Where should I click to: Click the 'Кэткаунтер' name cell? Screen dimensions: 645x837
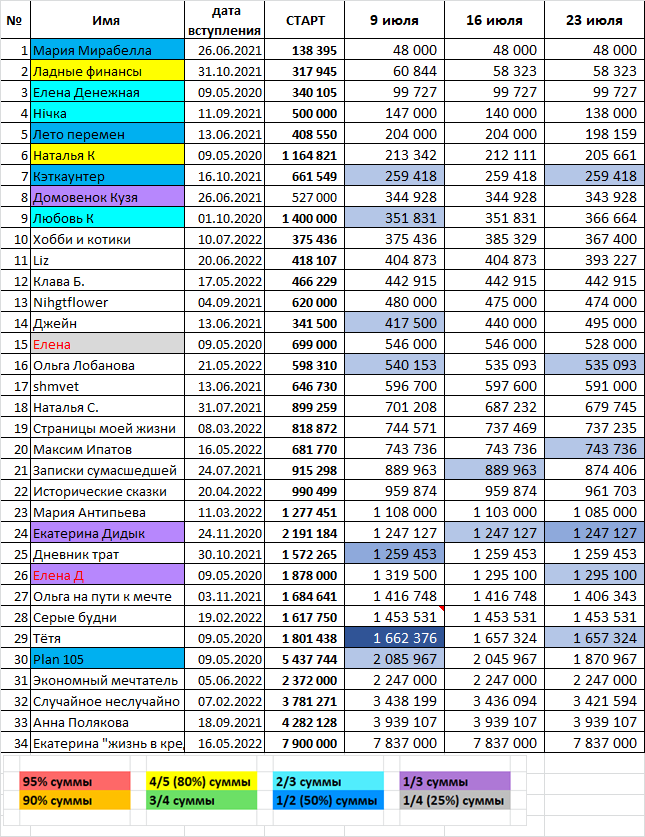[107, 176]
